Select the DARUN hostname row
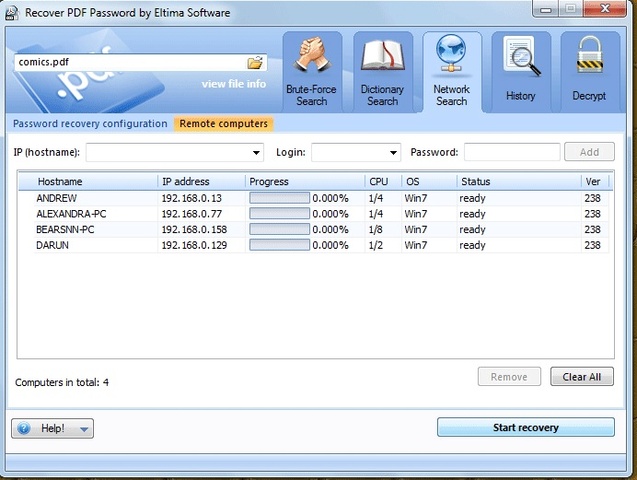This screenshot has height=480, width=637. [52, 245]
